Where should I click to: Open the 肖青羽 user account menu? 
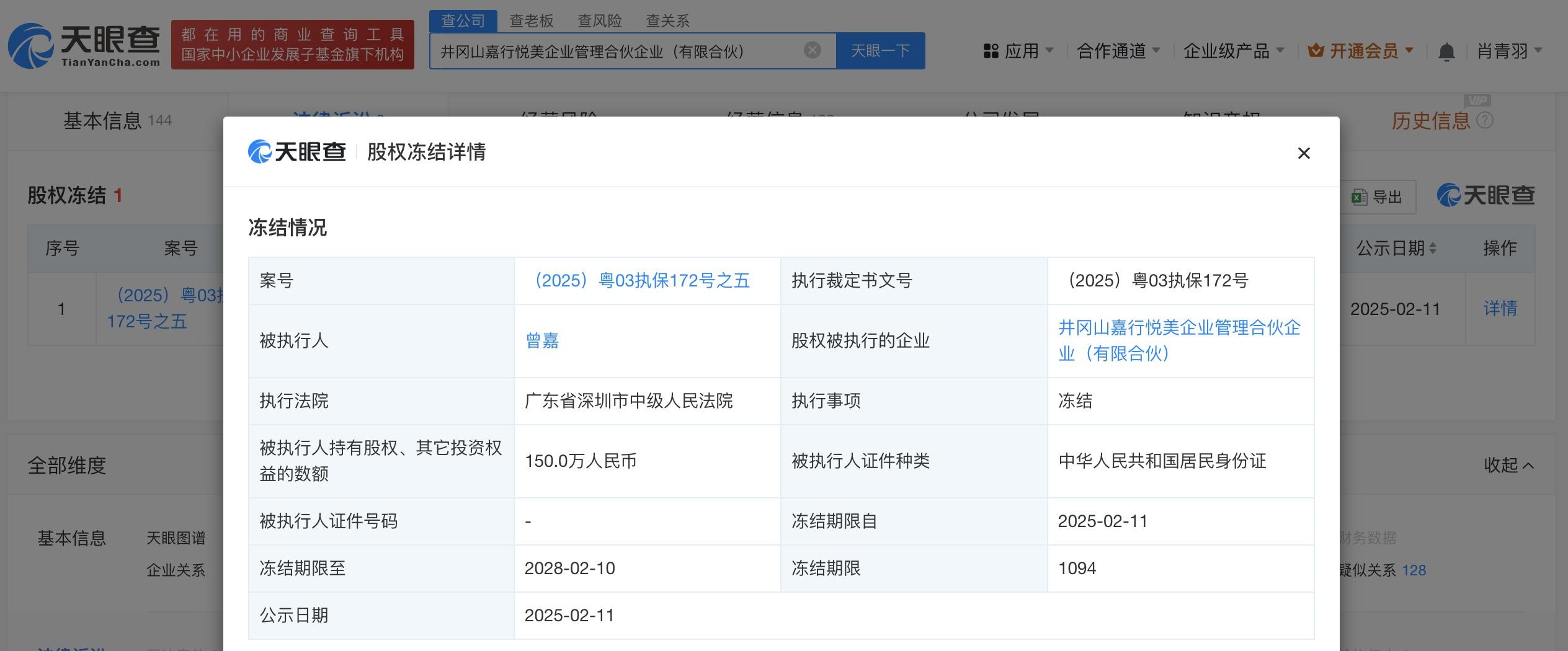click(x=1509, y=51)
